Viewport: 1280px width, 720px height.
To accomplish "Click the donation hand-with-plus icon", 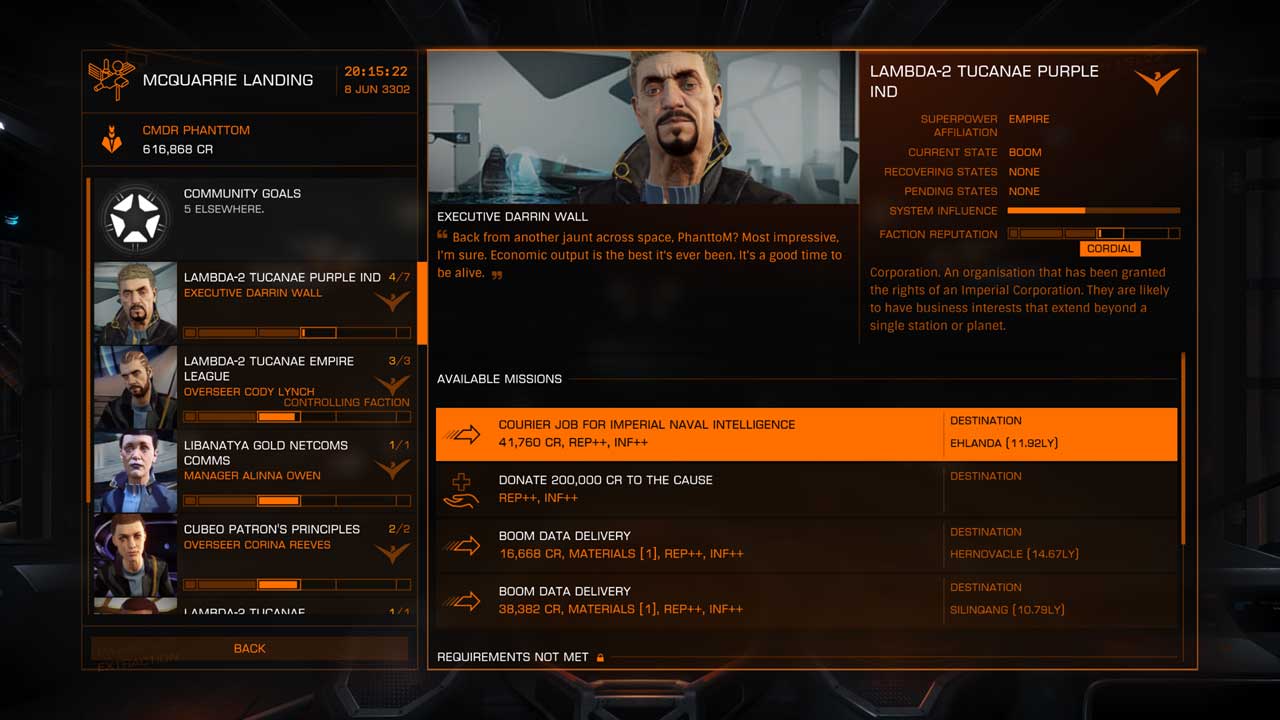I will pyautogui.click(x=462, y=490).
